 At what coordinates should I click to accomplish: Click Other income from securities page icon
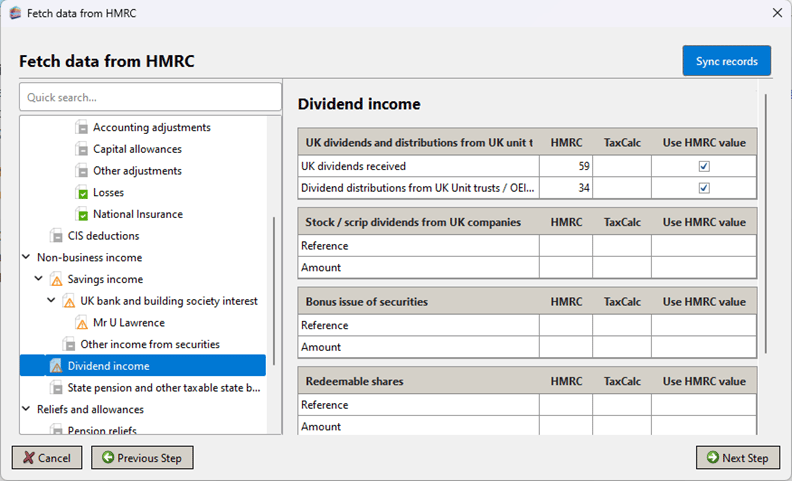(69, 345)
